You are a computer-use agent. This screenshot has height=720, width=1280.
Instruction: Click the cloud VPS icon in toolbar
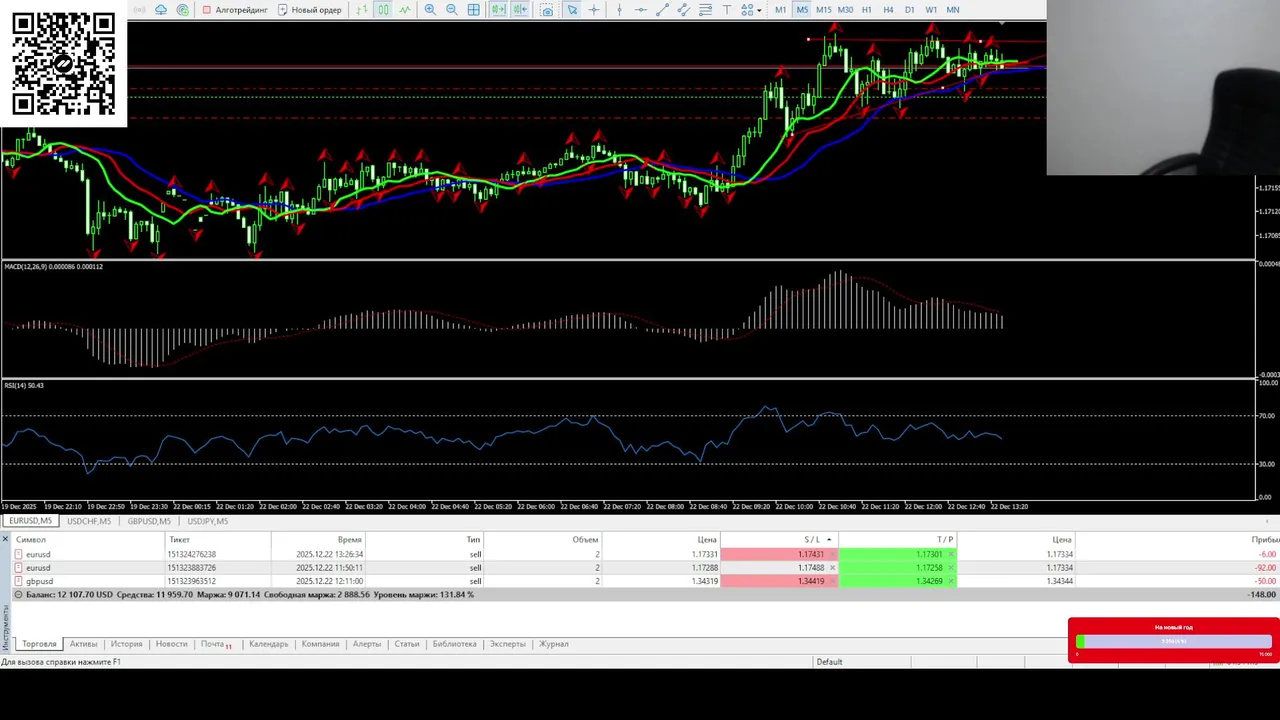point(161,9)
